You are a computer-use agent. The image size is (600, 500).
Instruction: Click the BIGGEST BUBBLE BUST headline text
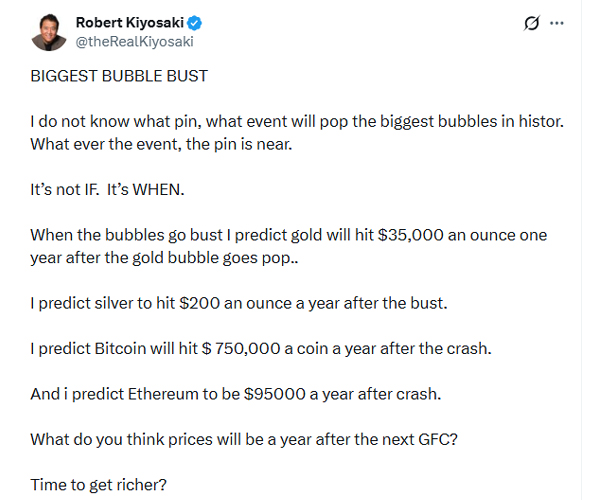pyautogui.click(x=119, y=76)
